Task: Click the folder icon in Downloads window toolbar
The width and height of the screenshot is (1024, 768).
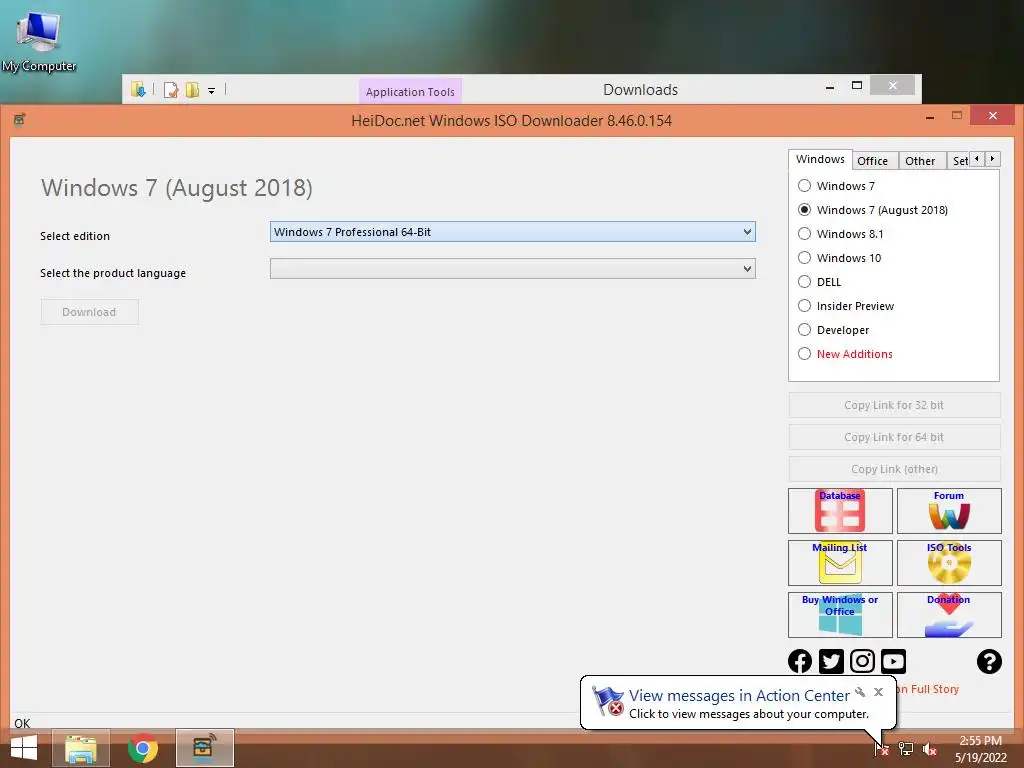Action: 138,89
